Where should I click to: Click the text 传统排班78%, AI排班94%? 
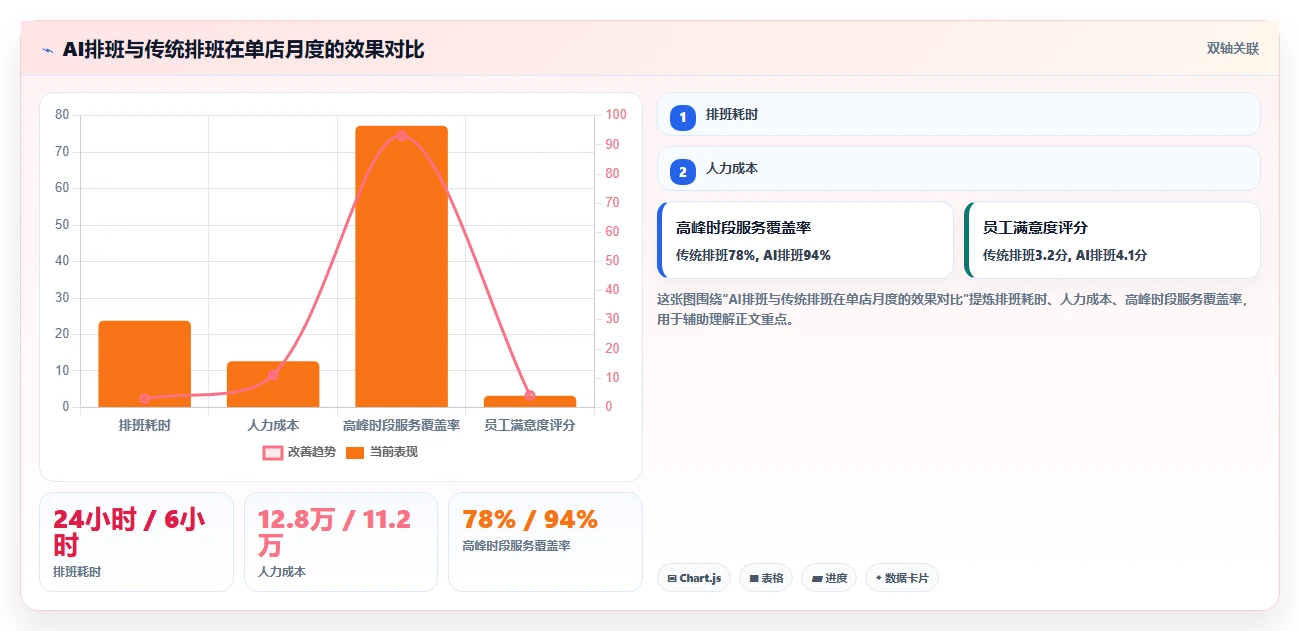point(753,255)
